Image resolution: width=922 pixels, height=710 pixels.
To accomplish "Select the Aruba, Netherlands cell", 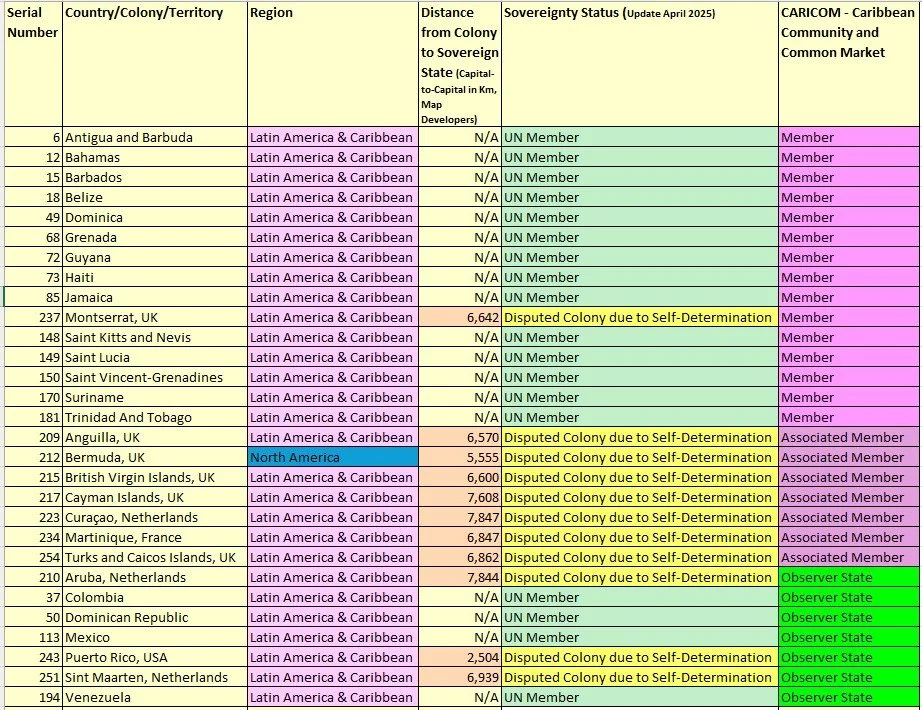I will [155, 577].
